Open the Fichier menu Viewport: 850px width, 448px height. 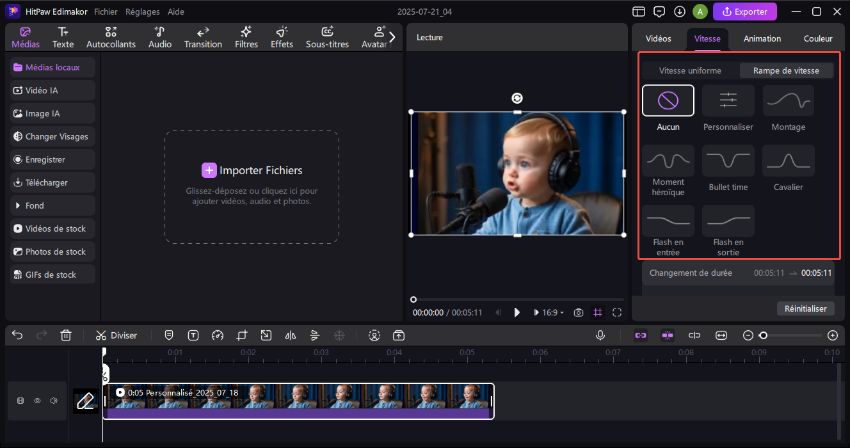pyautogui.click(x=106, y=11)
